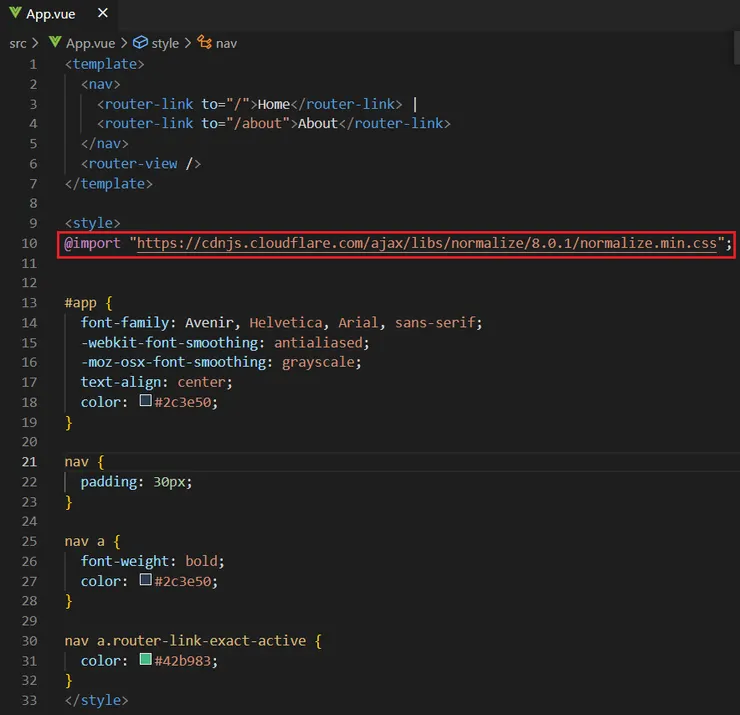Expand the chevron after src in the breadcrumb
The image size is (740, 715).
coord(36,43)
